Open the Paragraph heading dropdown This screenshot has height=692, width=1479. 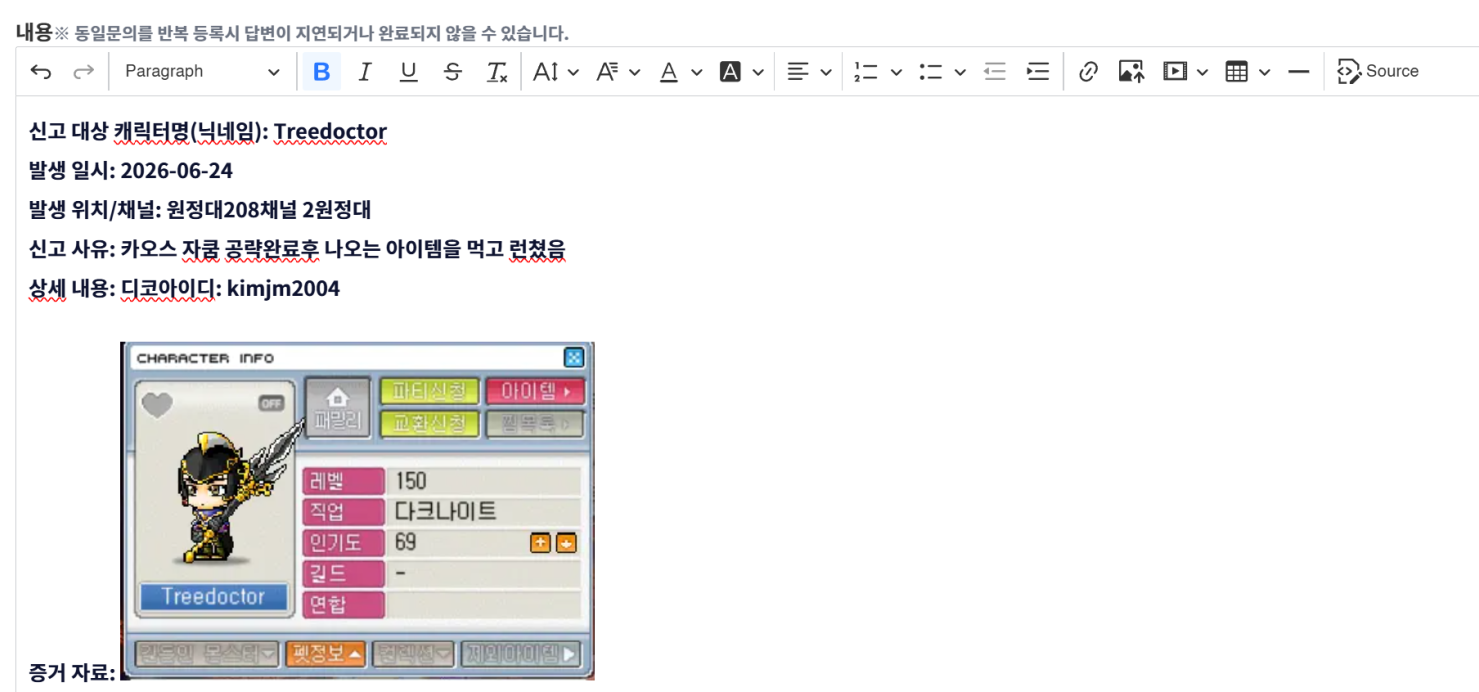(x=202, y=71)
